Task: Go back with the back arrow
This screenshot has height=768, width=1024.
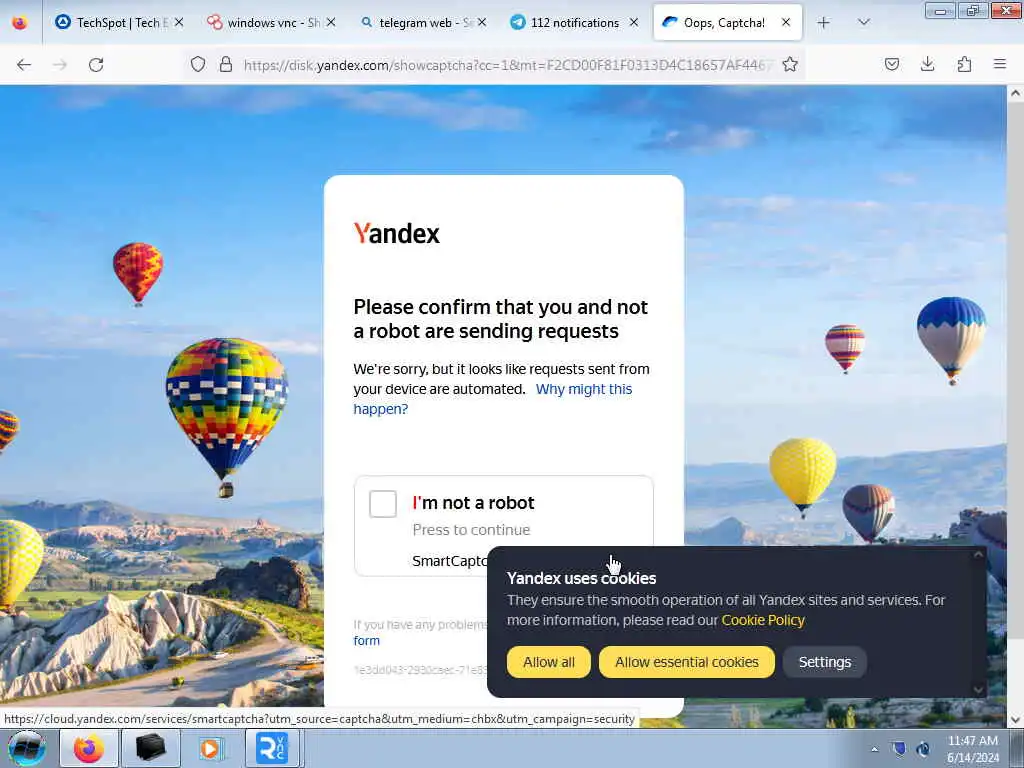Action: (24, 65)
